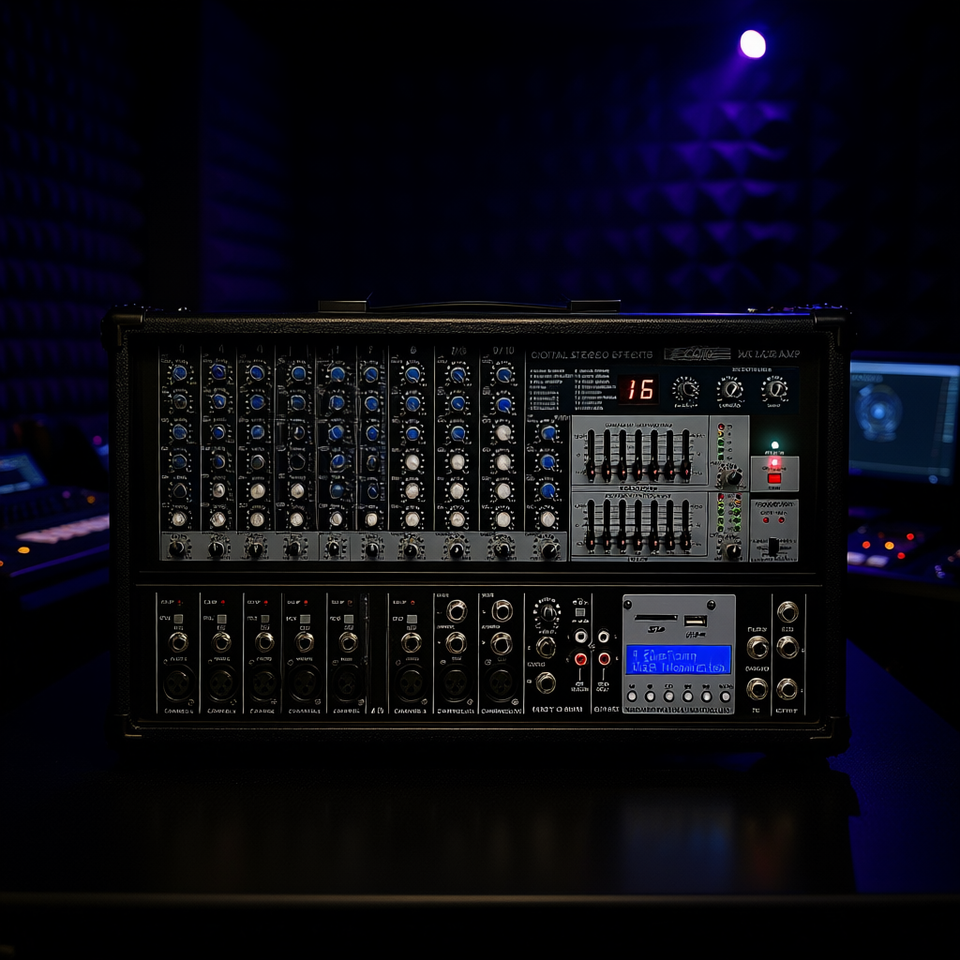Click the first effects knob beside the 16 display

686,389
